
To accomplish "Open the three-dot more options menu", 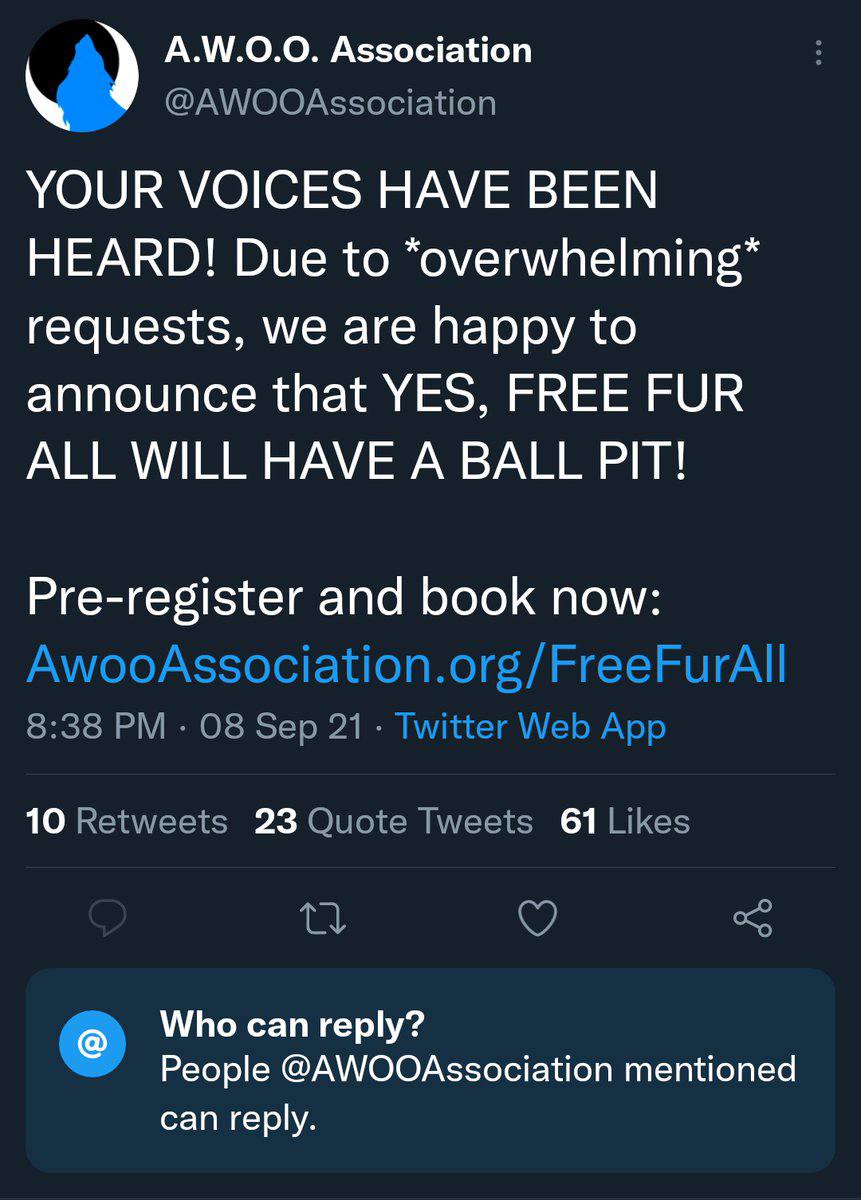I will click(818, 53).
